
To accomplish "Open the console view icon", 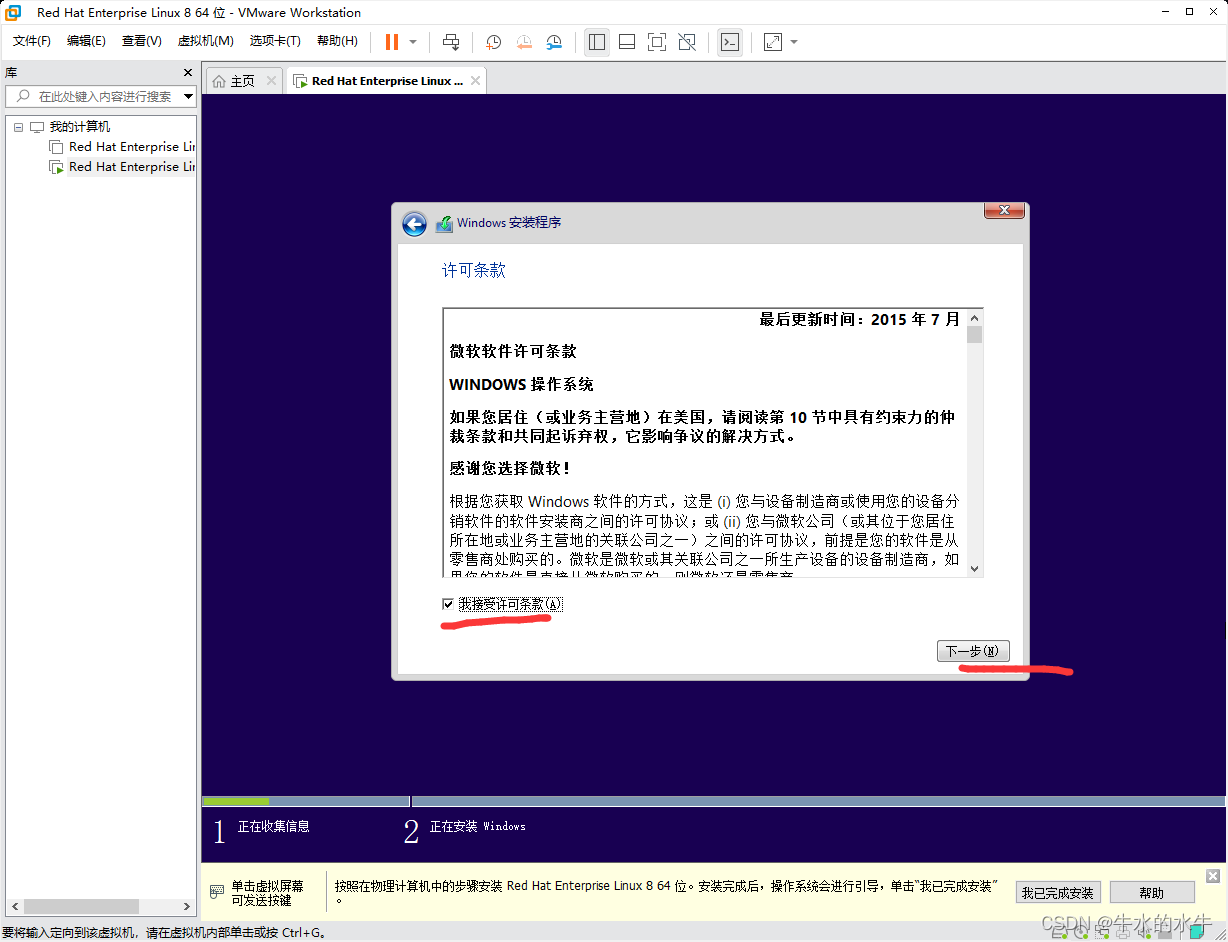I will tap(730, 42).
